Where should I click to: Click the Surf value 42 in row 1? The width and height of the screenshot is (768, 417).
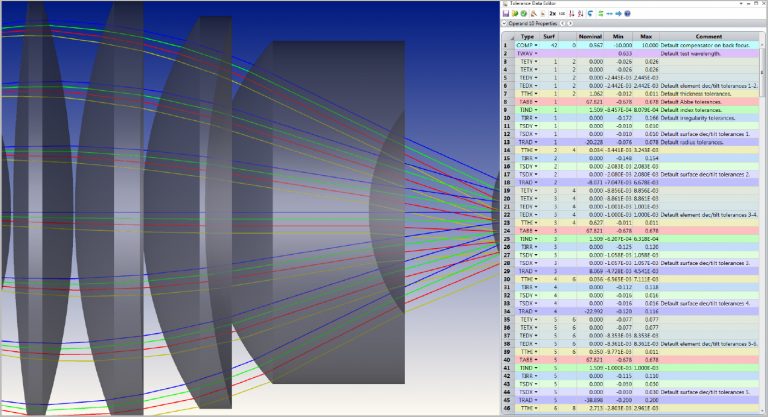(x=554, y=45)
